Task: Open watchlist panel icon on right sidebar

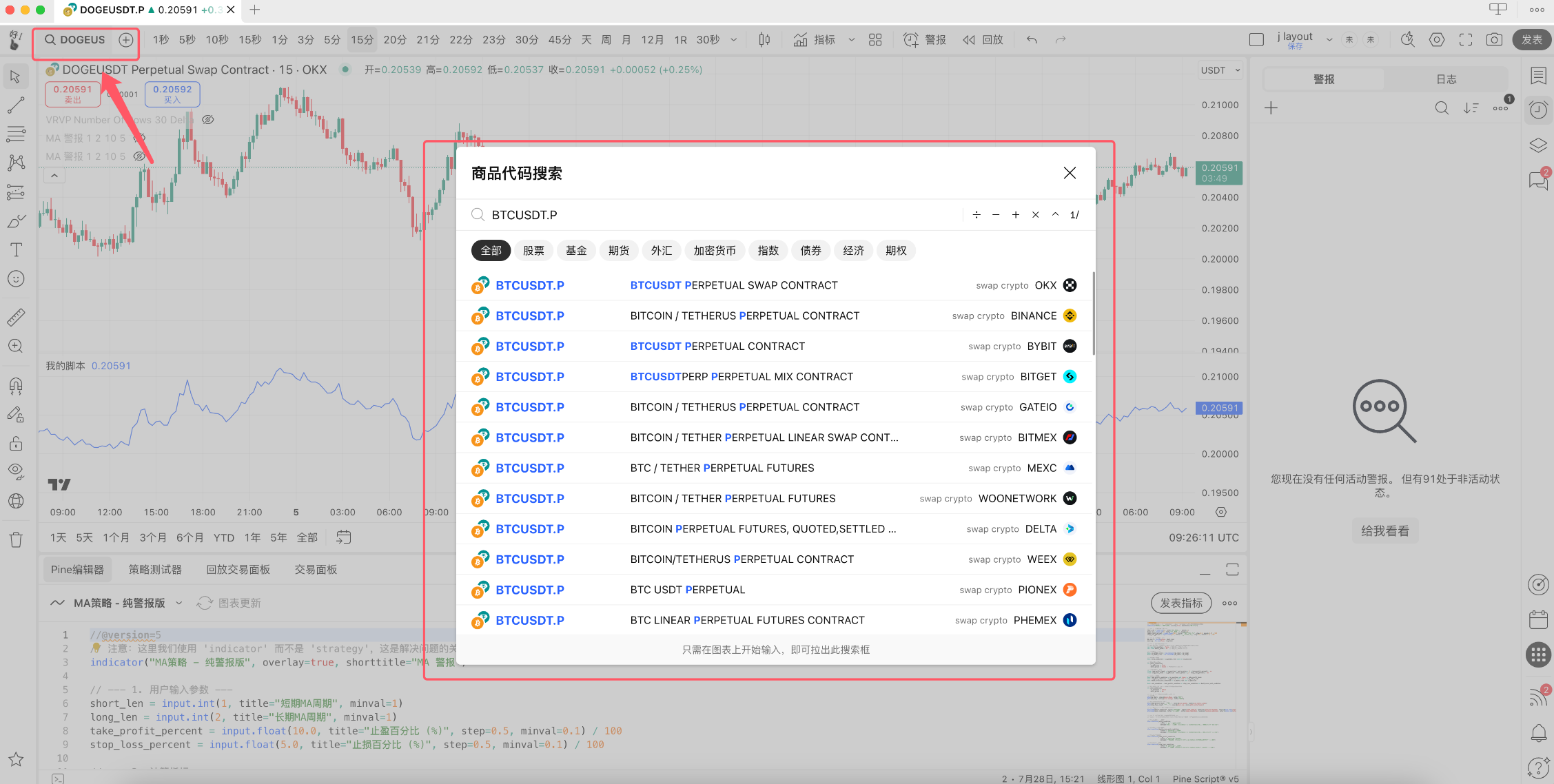Action: [x=1538, y=75]
